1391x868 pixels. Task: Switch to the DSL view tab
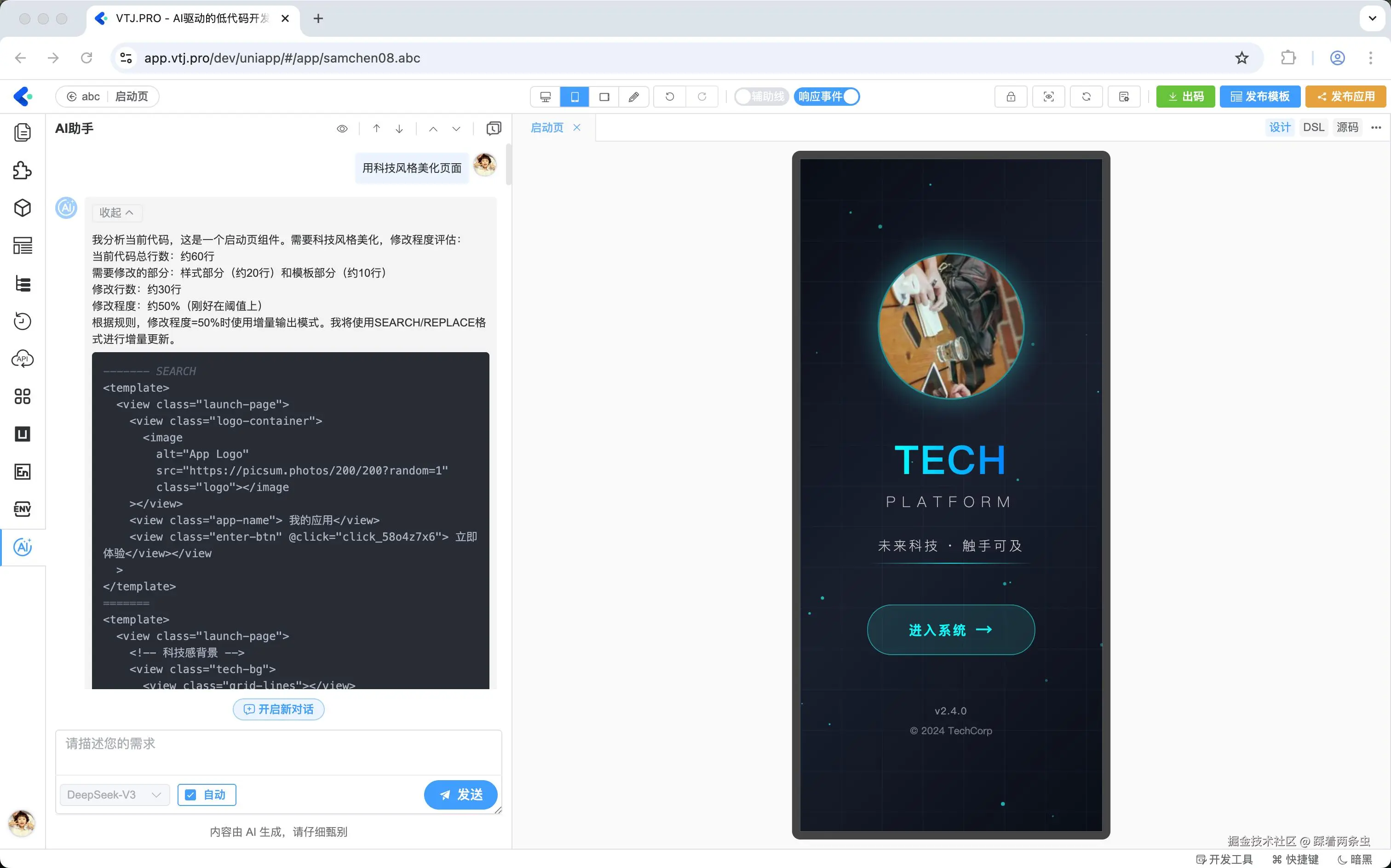[1313, 127]
